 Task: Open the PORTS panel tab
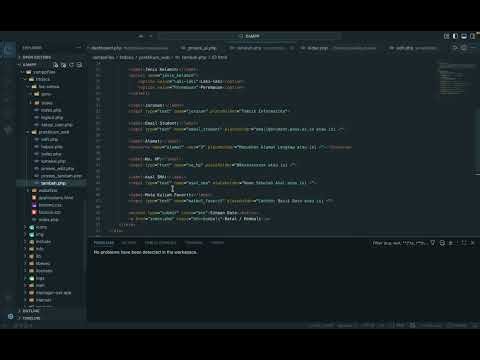218,243
